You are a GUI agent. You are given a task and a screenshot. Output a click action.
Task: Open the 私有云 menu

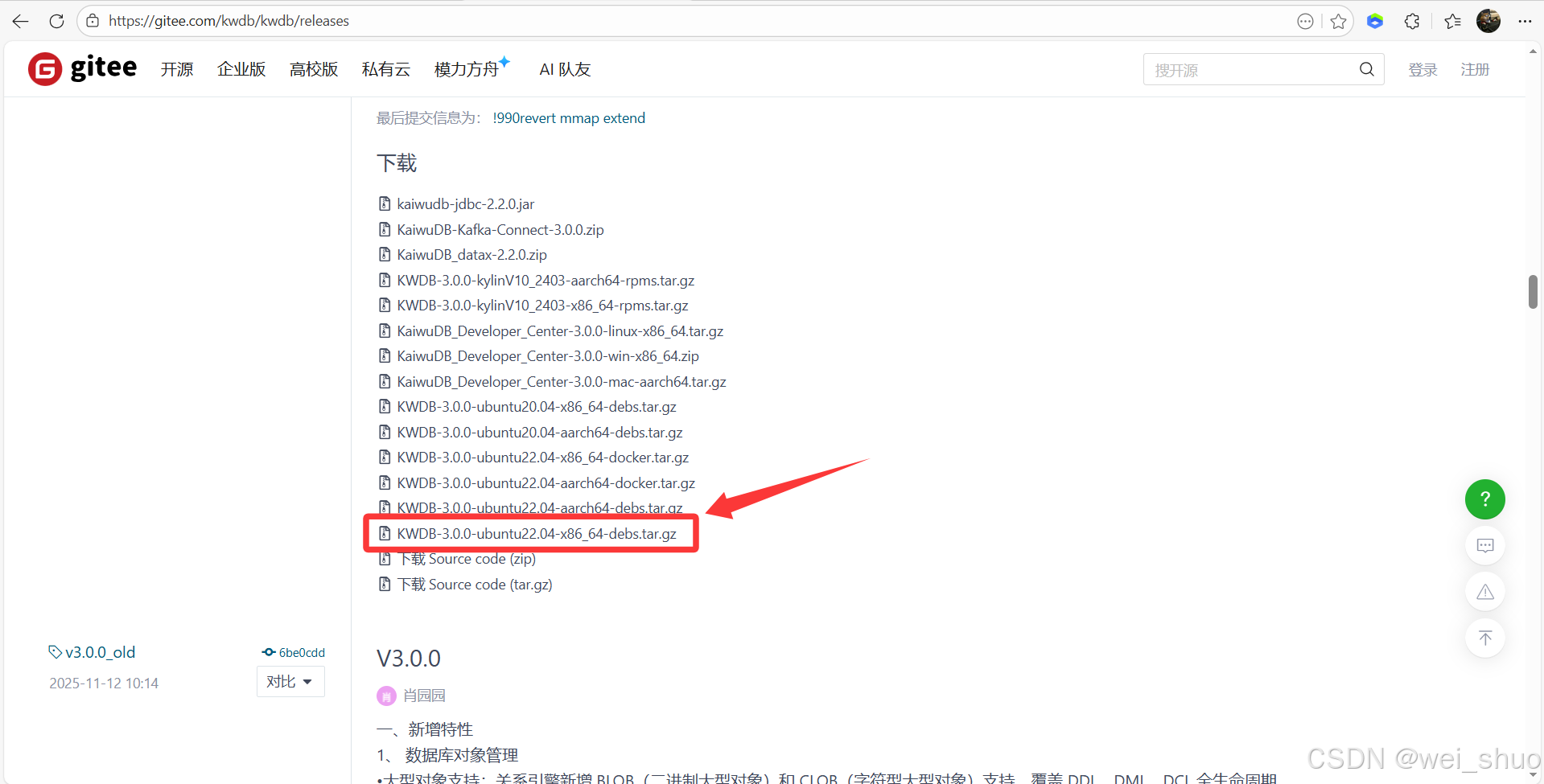point(386,69)
